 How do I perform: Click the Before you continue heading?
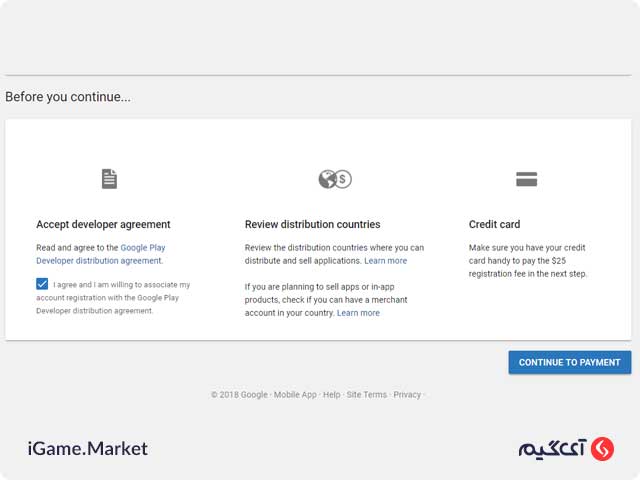[68, 97]
